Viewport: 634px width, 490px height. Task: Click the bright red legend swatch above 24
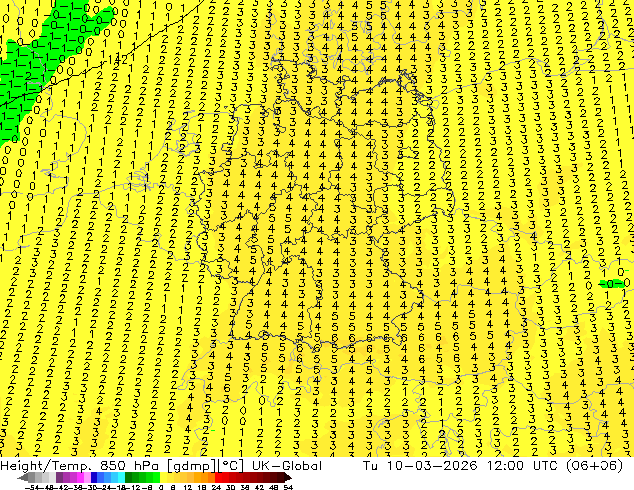point(218,477)
